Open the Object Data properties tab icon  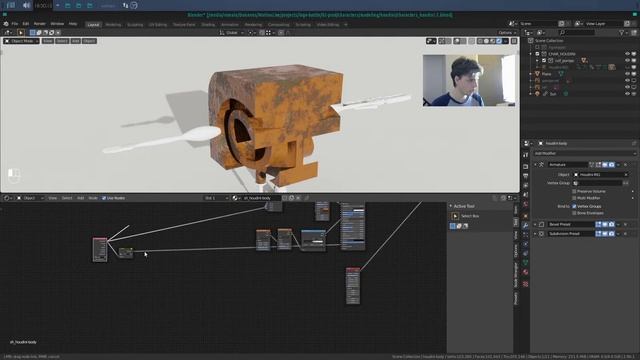[x=526, y=262]
